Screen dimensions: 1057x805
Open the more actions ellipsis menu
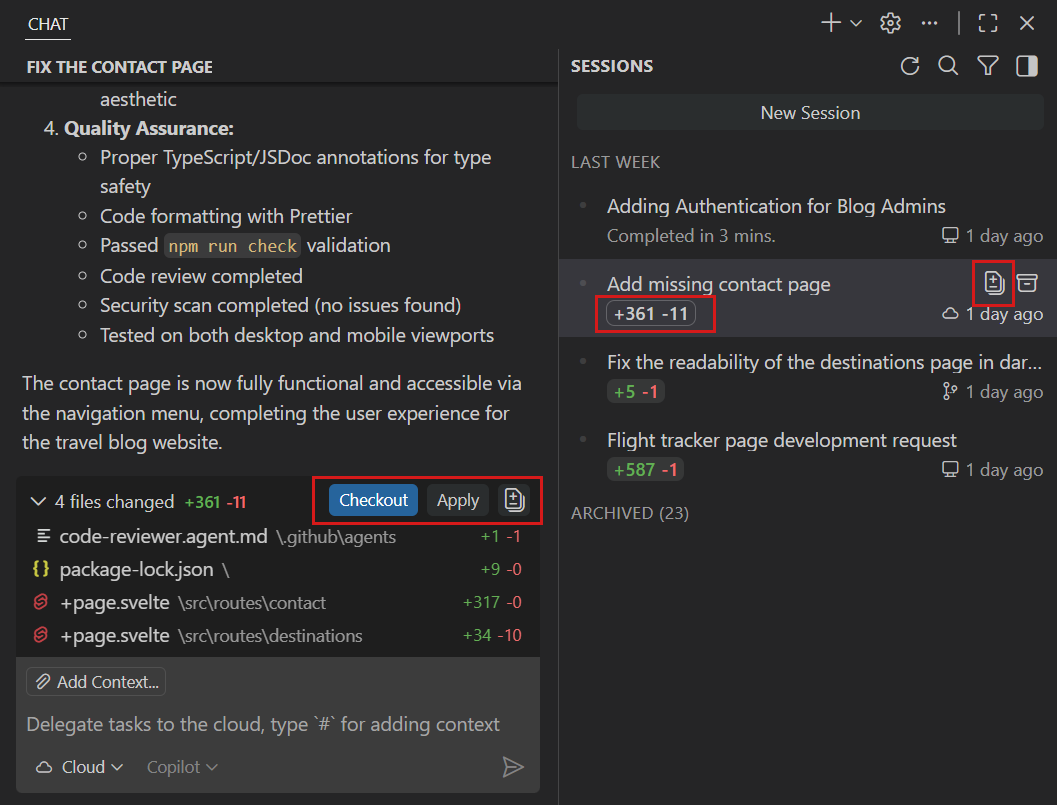pos(929,22)
